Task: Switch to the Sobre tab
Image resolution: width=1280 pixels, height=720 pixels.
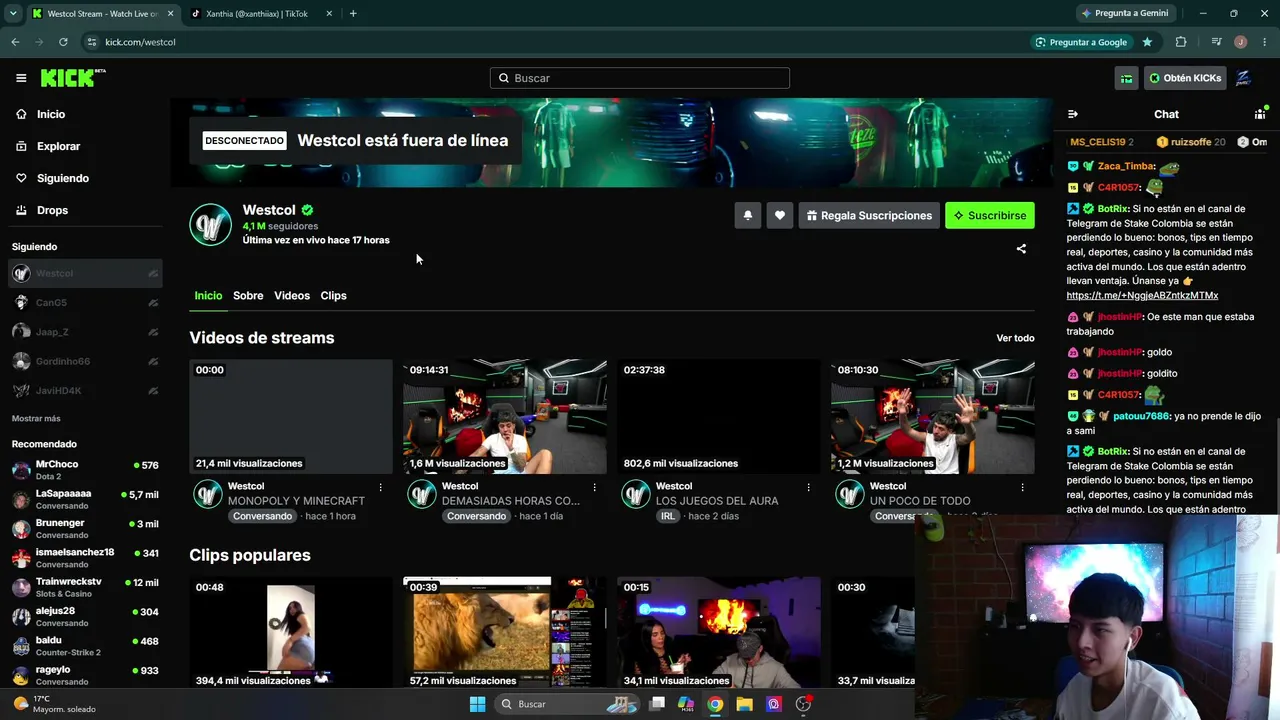Action: (248, 296)
